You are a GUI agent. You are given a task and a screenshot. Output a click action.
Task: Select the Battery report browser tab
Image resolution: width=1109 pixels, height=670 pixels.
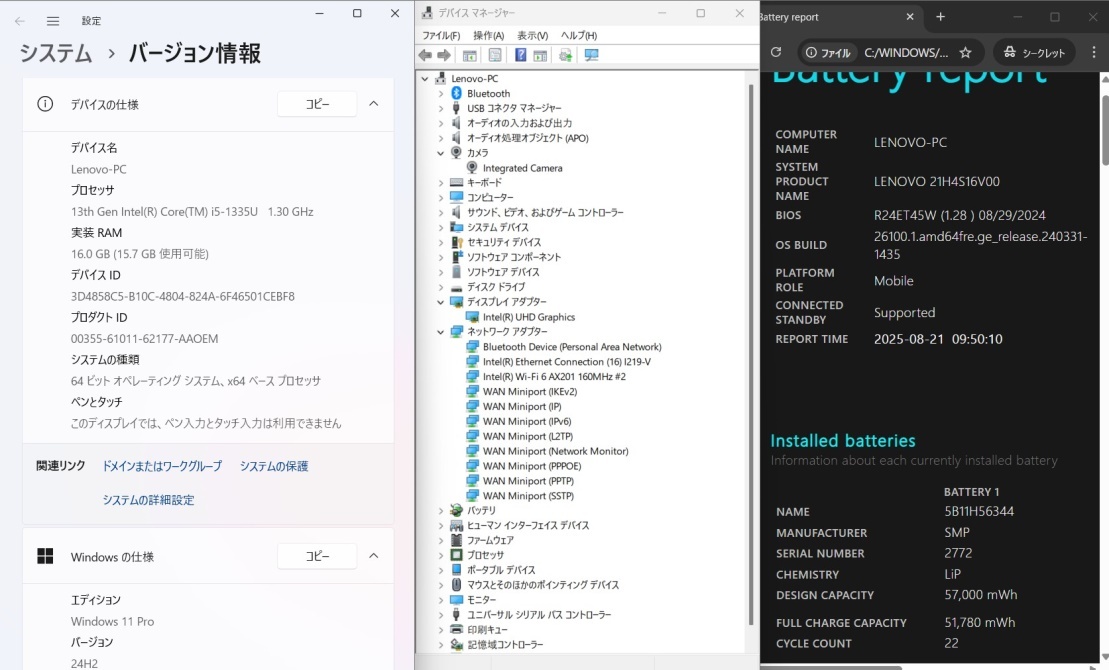tap(840, 17)
